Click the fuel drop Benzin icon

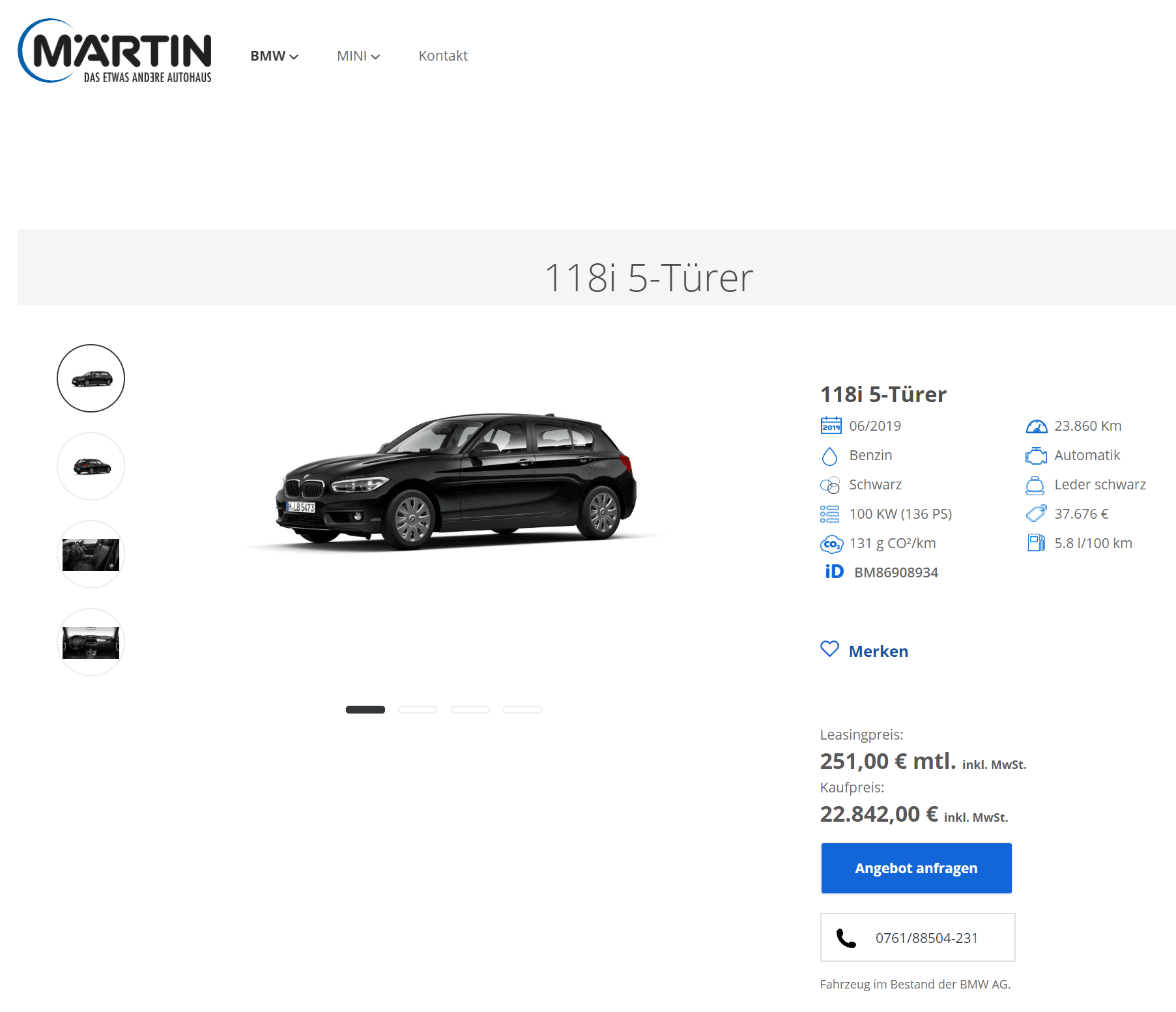click(829, 455)
